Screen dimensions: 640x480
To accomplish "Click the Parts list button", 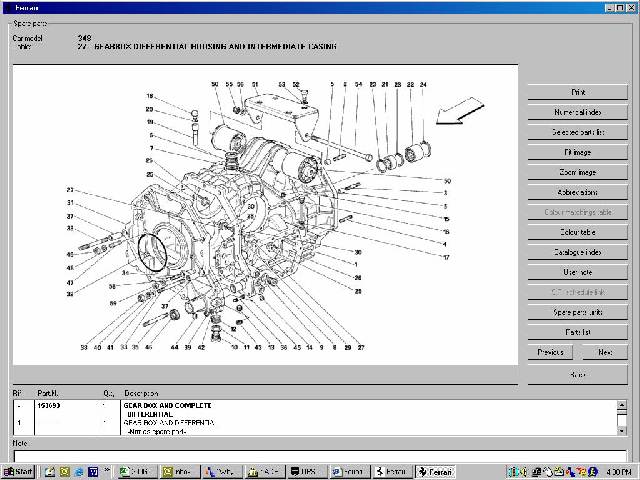I will point(578,332).
